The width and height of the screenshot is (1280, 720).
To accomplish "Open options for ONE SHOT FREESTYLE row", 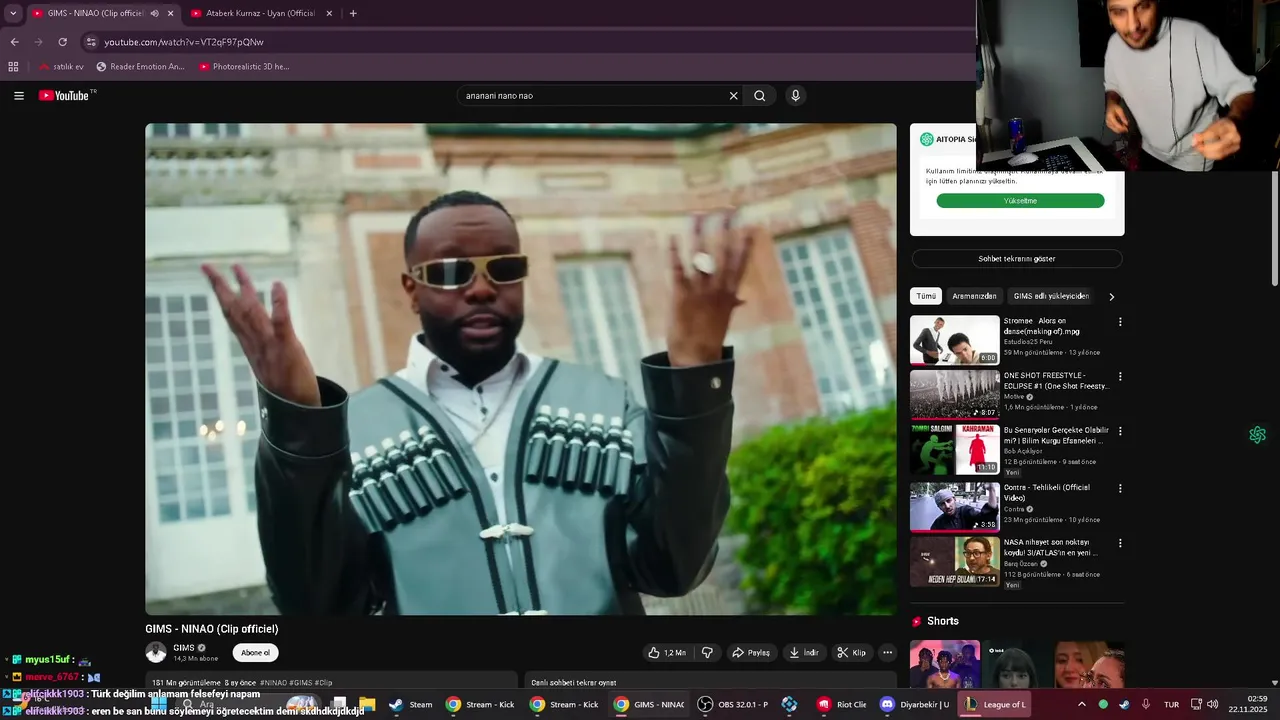I will pyautogui.click(x=1120, y=377).
